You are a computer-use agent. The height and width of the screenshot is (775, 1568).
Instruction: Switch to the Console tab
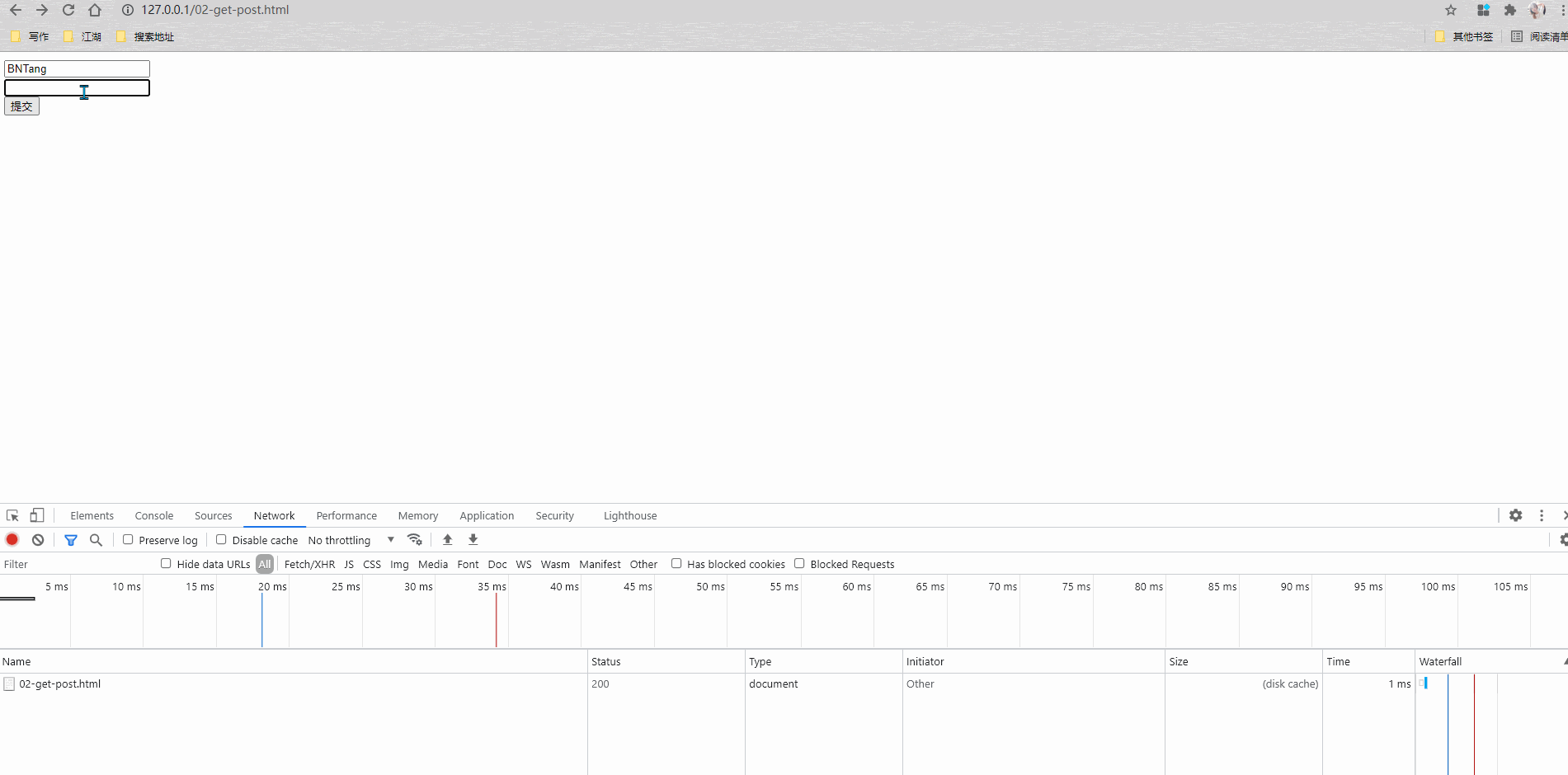click(154, 515)
